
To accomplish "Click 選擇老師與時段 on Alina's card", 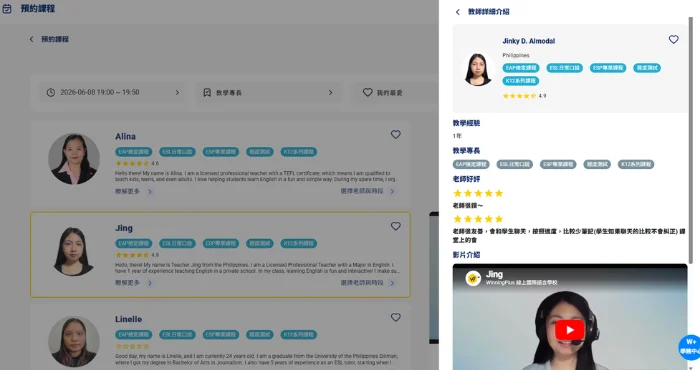I will pos(362,191).
